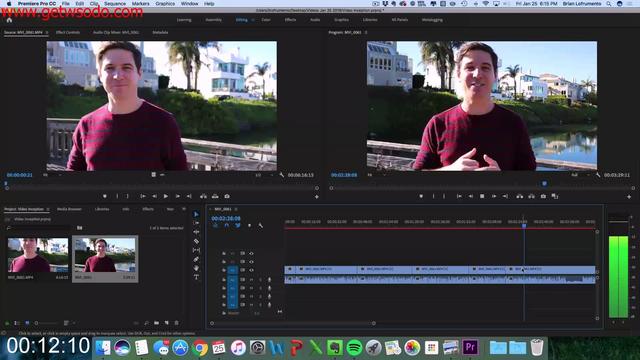The image size is (640, 360).
Task: Open timeline sequence panel menu
Action: 236,209
